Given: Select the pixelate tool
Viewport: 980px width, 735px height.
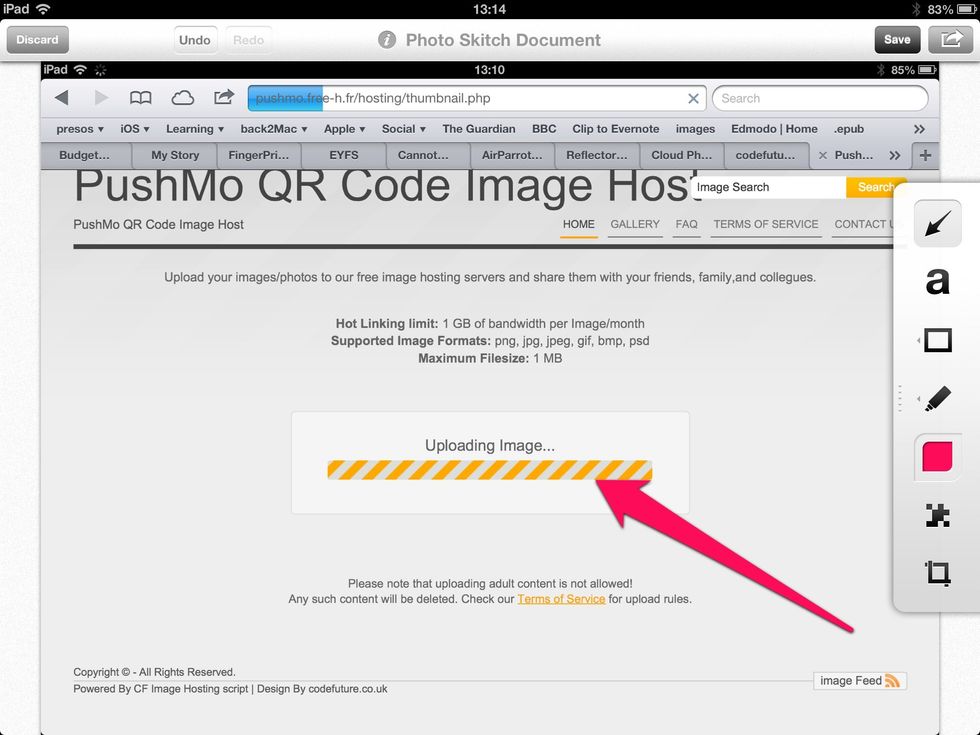Looking at the screenshot, I should point(938,515).
